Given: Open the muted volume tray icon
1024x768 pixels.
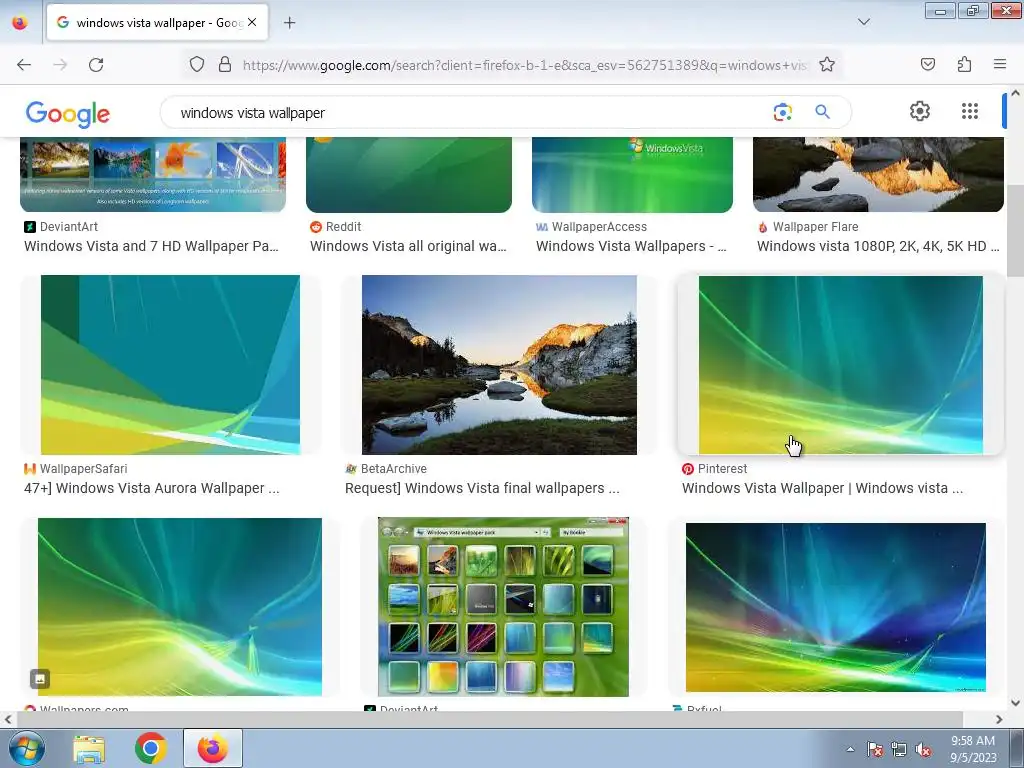Looking at the screenshot, I should point(923,750).
